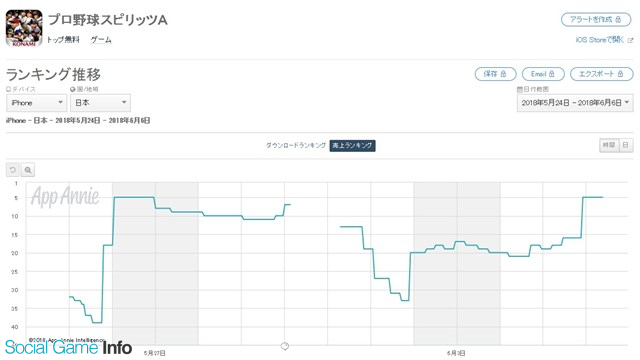
Task: Click the chart reset undo icon
Action: [x=13, y=170]
